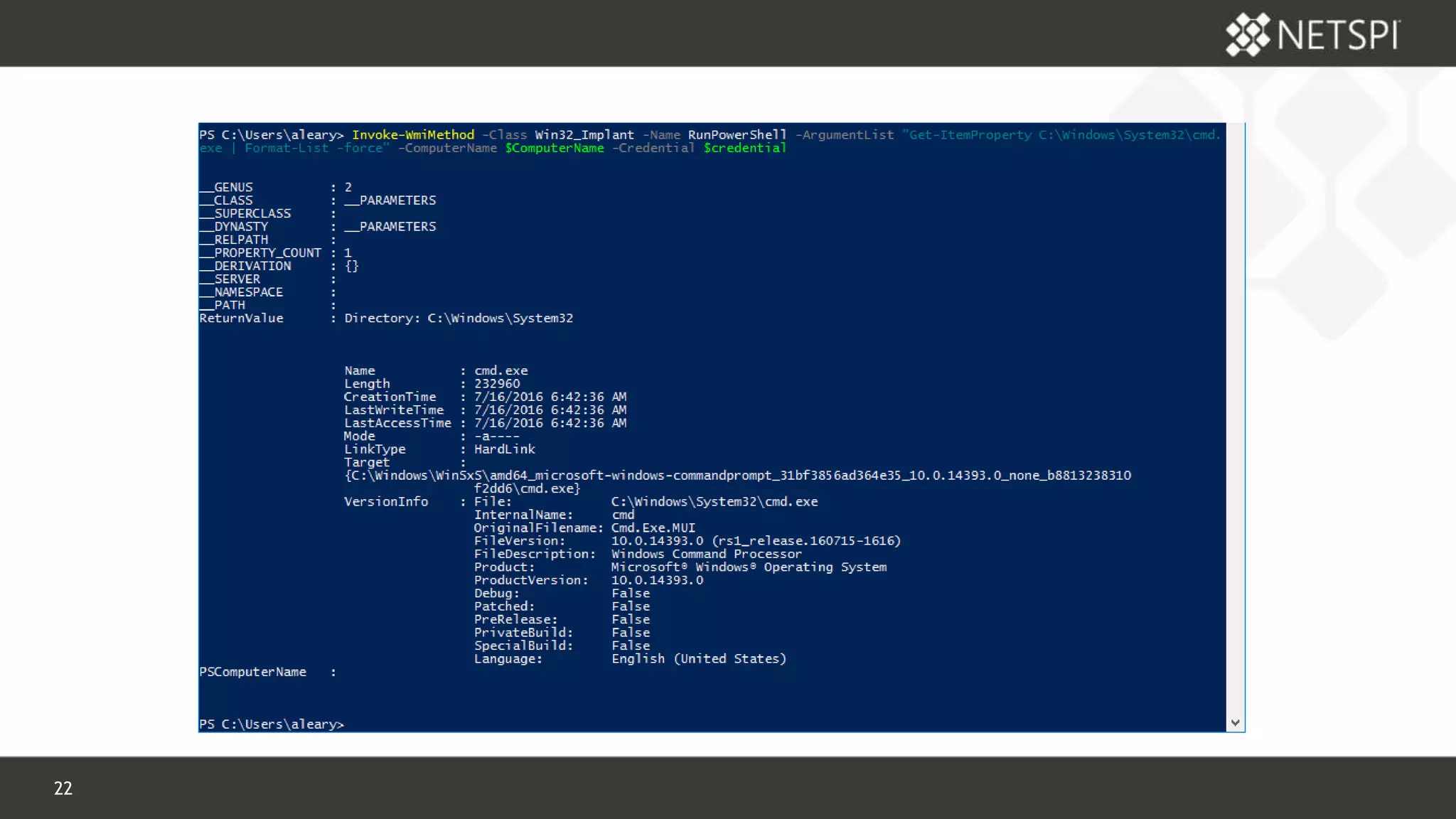1456x819 pixels.
Task: Click the terminal vertical scrollbar track
Action: 1236,419
